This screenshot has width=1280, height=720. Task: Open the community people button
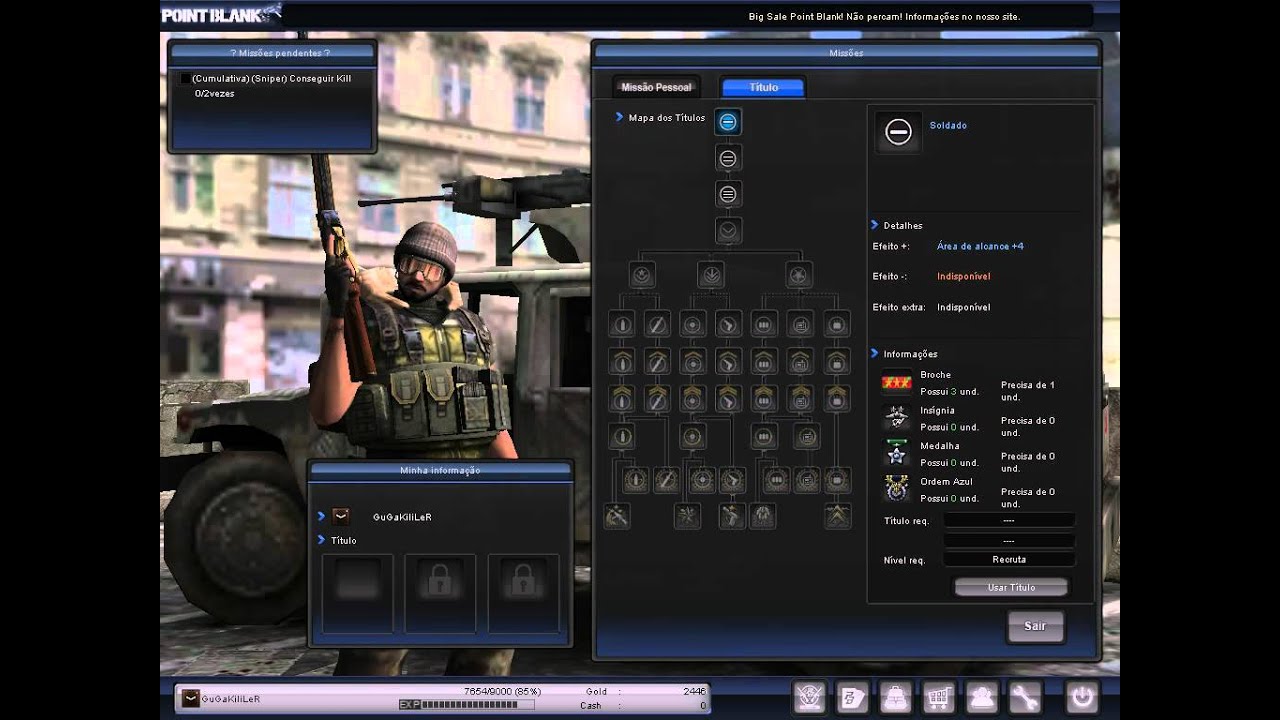point(981,697)
